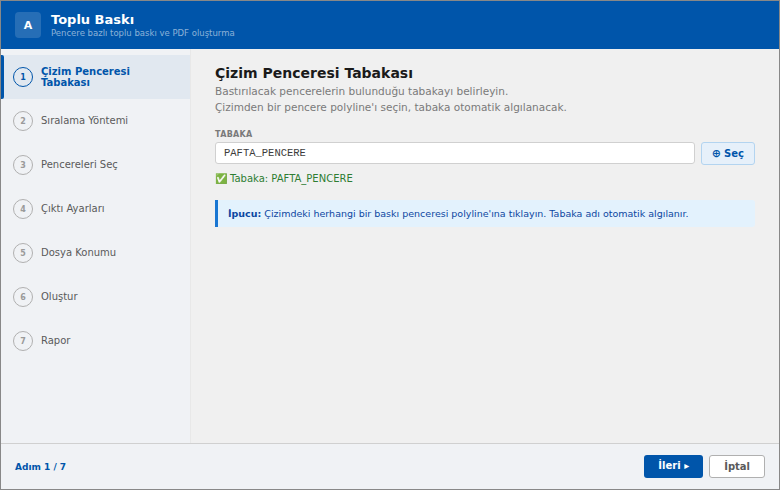Select step 2 circle icon
This screenshot has width=780, height=490.
click(x=23, y=121)
